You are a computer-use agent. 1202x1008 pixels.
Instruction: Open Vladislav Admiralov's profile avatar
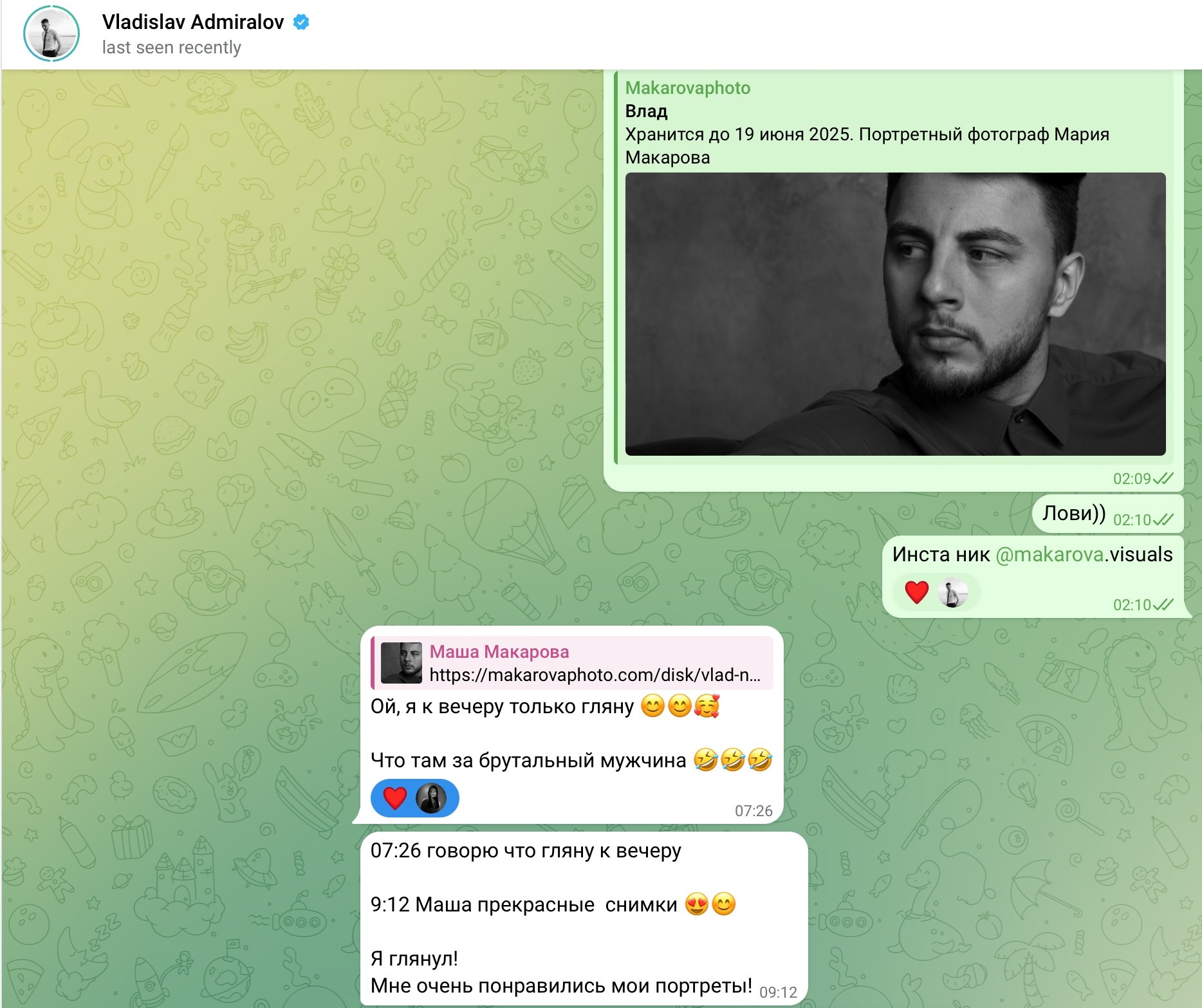click(51, 34)
